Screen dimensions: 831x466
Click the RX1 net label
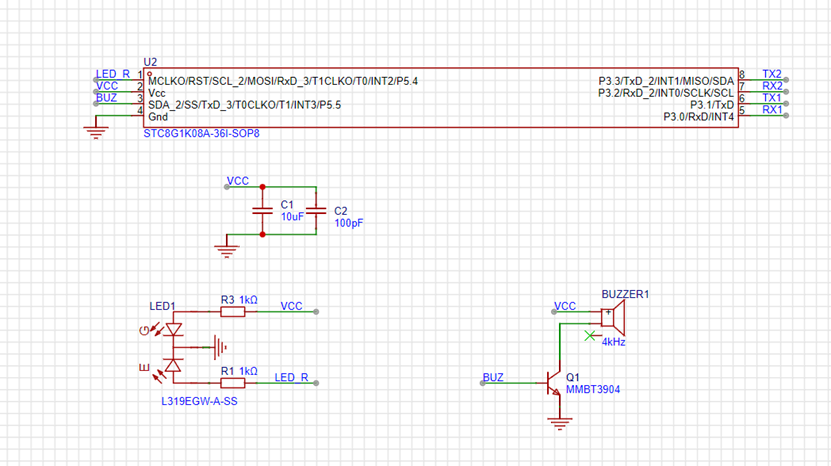pos(772,110)
